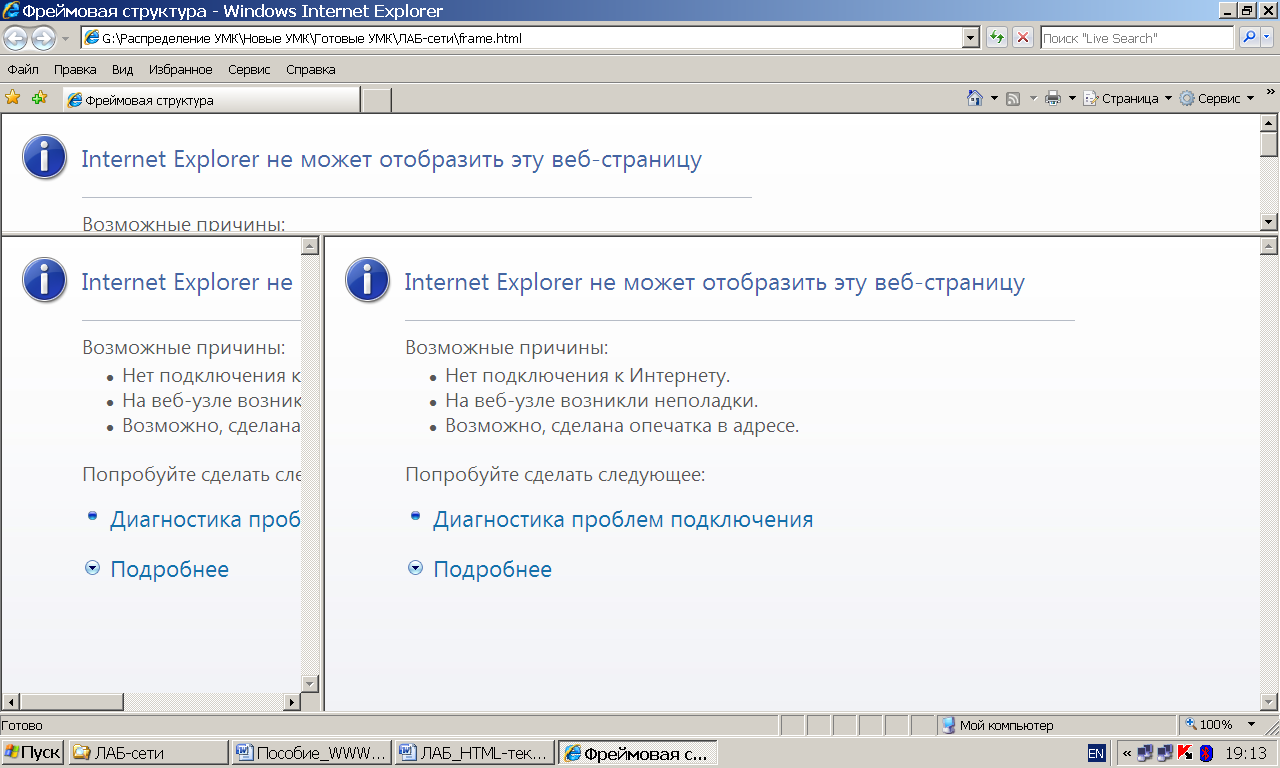This screenshot has height=768, width=1280.
Task: Open a new blank tab button
Action: [376, 100]
